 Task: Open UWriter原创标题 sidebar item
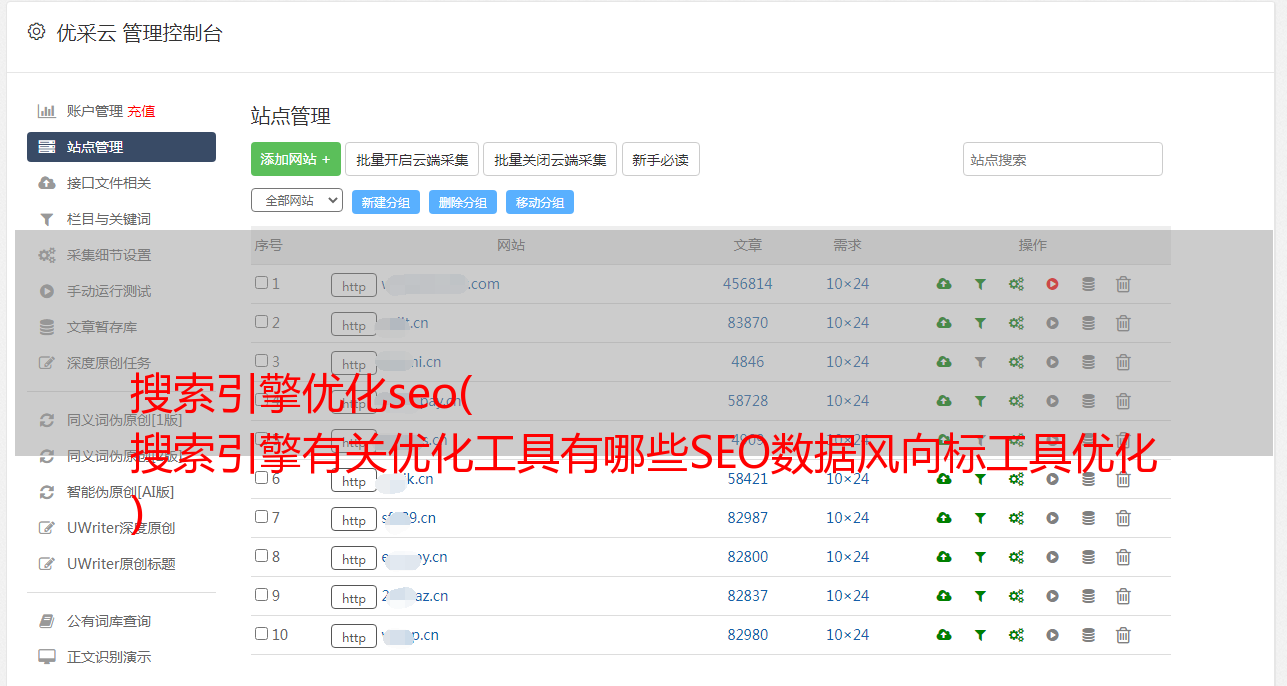(121, 564)
